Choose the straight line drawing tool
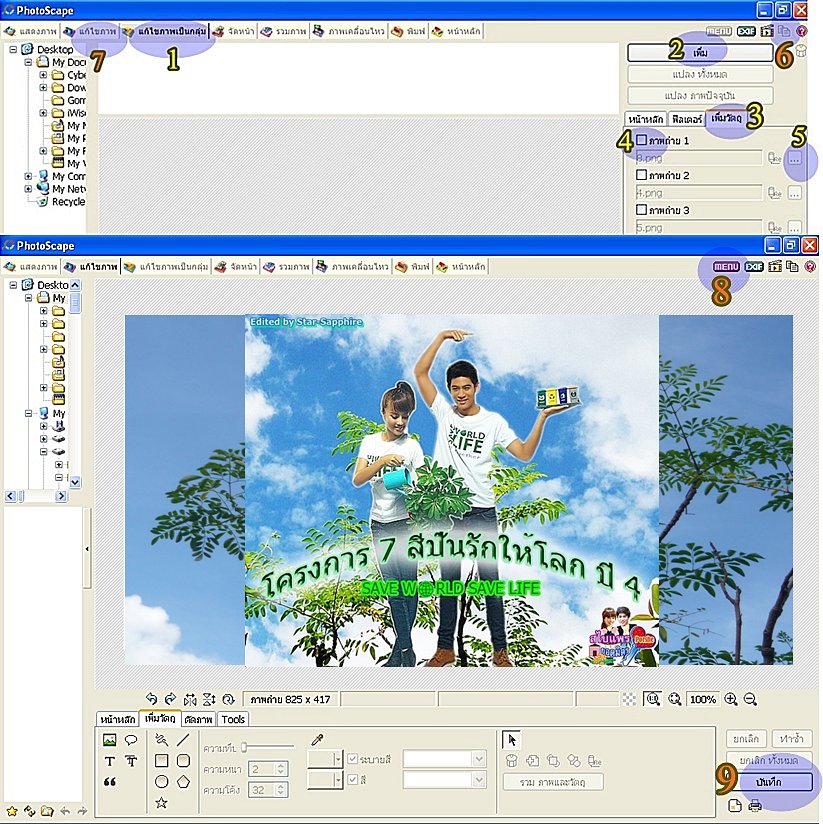The image size is (823, 824). point(183,740)
